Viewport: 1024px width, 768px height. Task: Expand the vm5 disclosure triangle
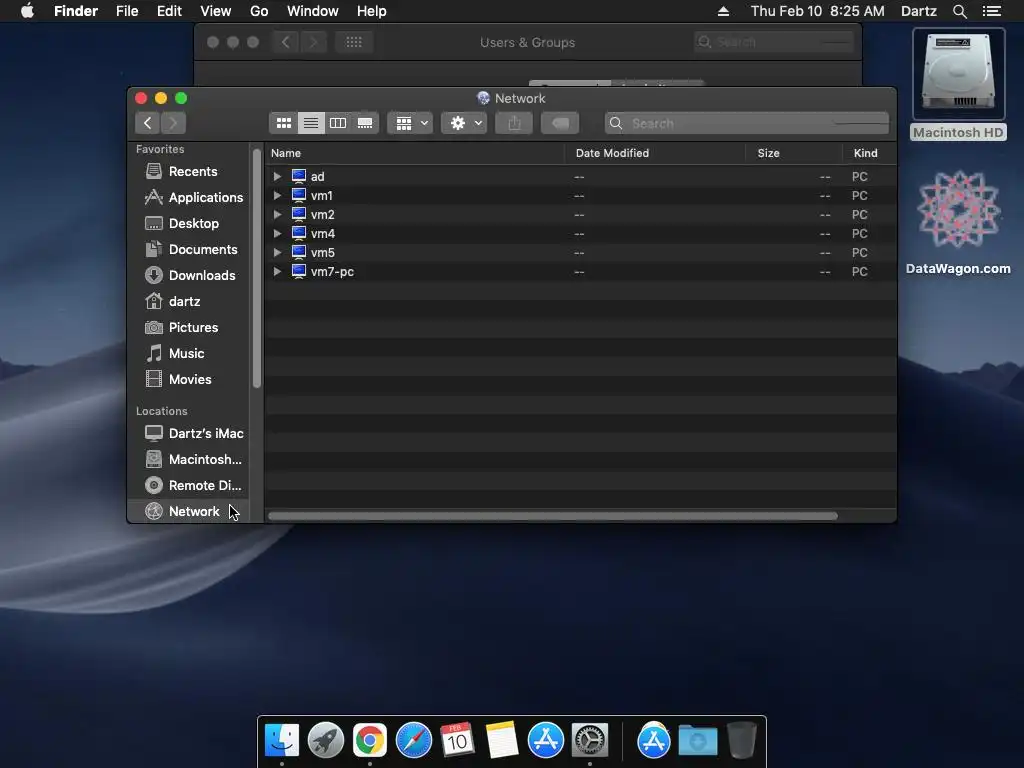coord(277,252)
